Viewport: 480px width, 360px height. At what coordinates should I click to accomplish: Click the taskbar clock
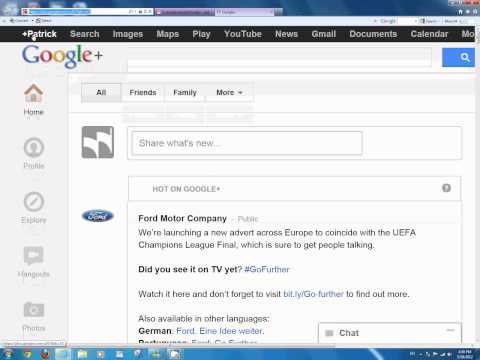[464, 354]
